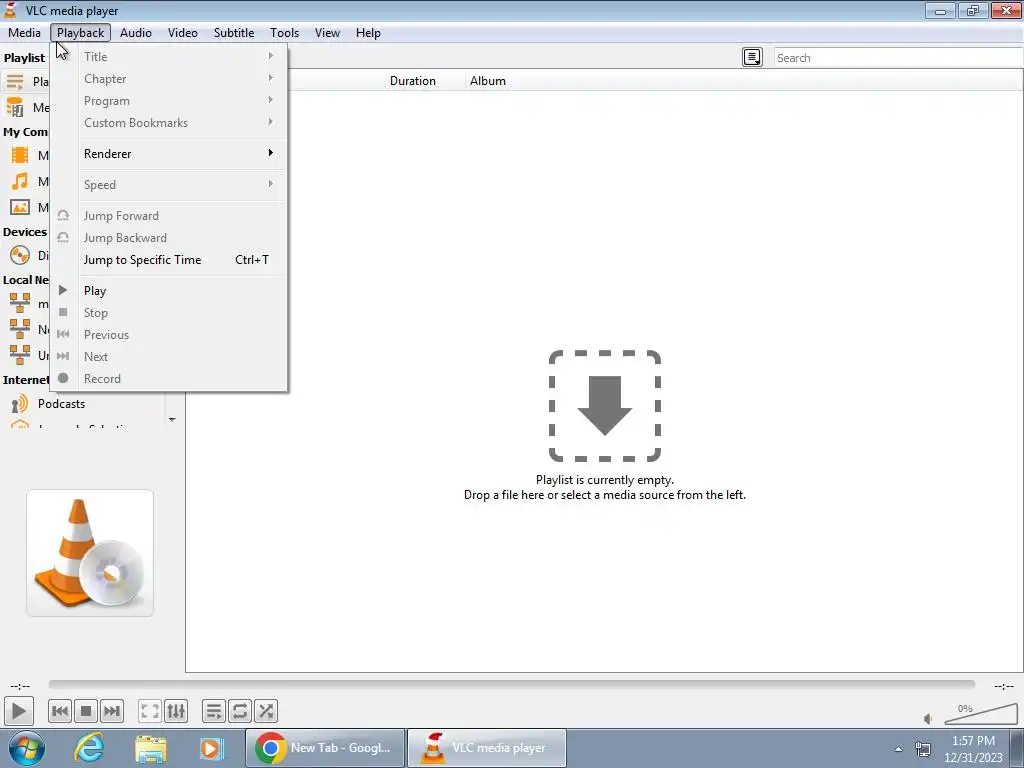Click the Playlist icon in sidebar
This screenshot has height=768, width=1024.
point(15,82)
